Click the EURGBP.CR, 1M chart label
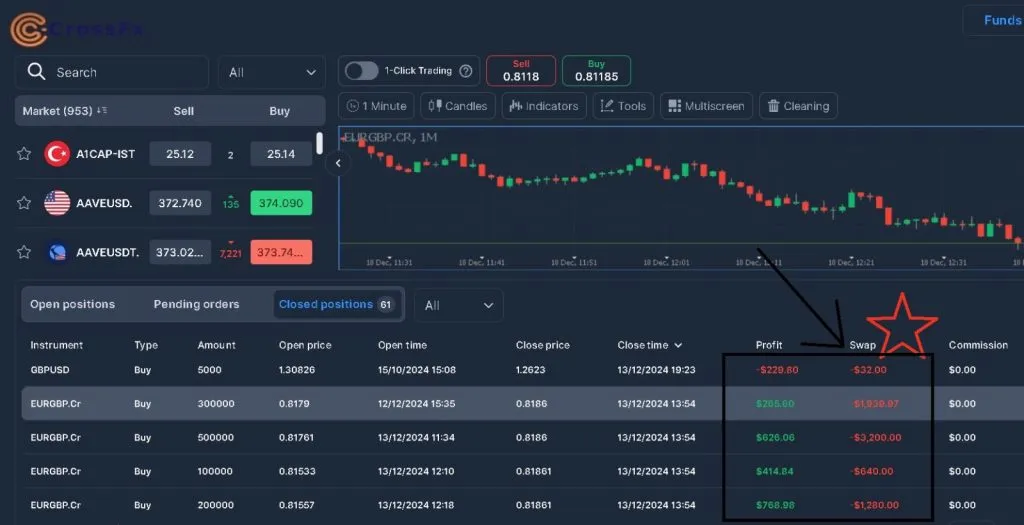The width and height of the screenshot is (1024, 525). pos(391,137)
